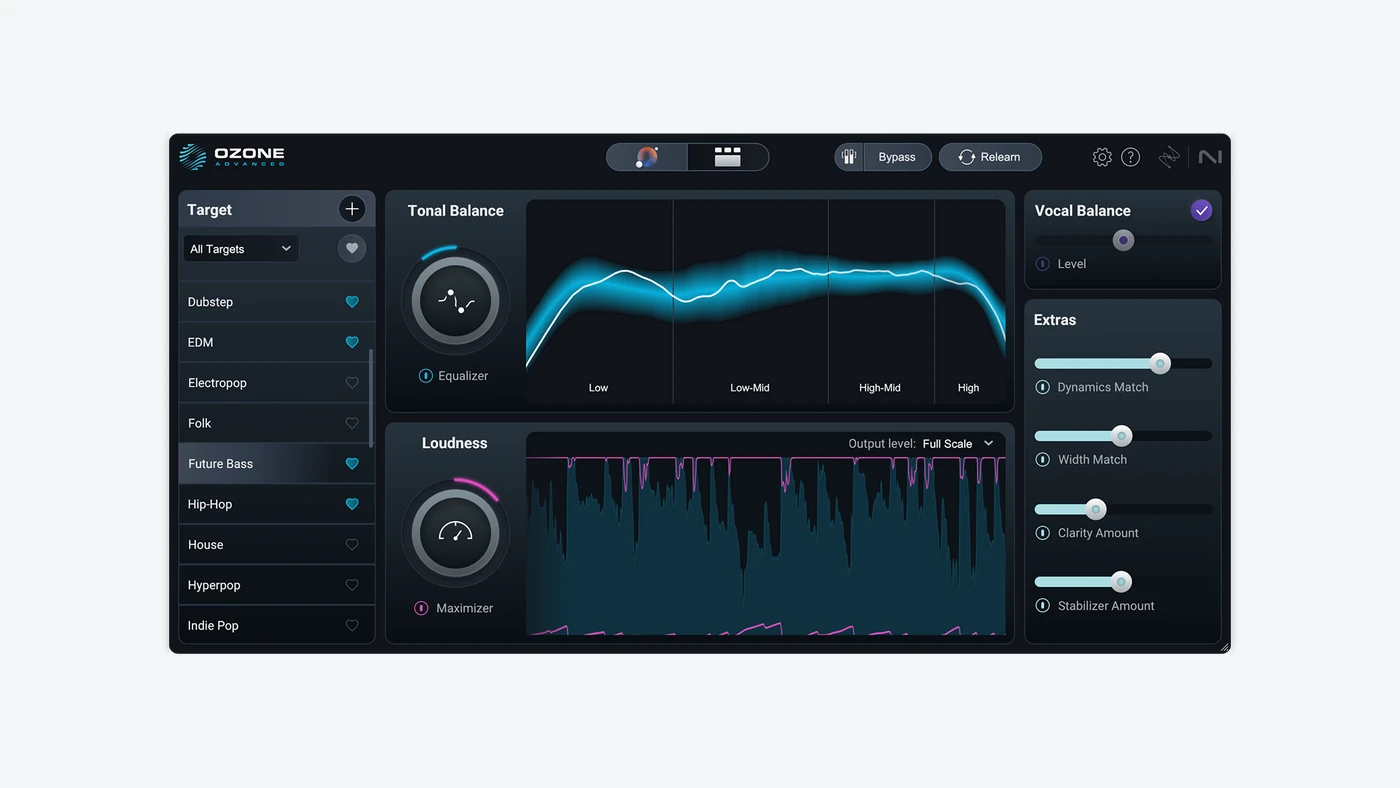1400x788 pixels.
Task: Click the Equalizer module knob
Action: click(455, 301)
